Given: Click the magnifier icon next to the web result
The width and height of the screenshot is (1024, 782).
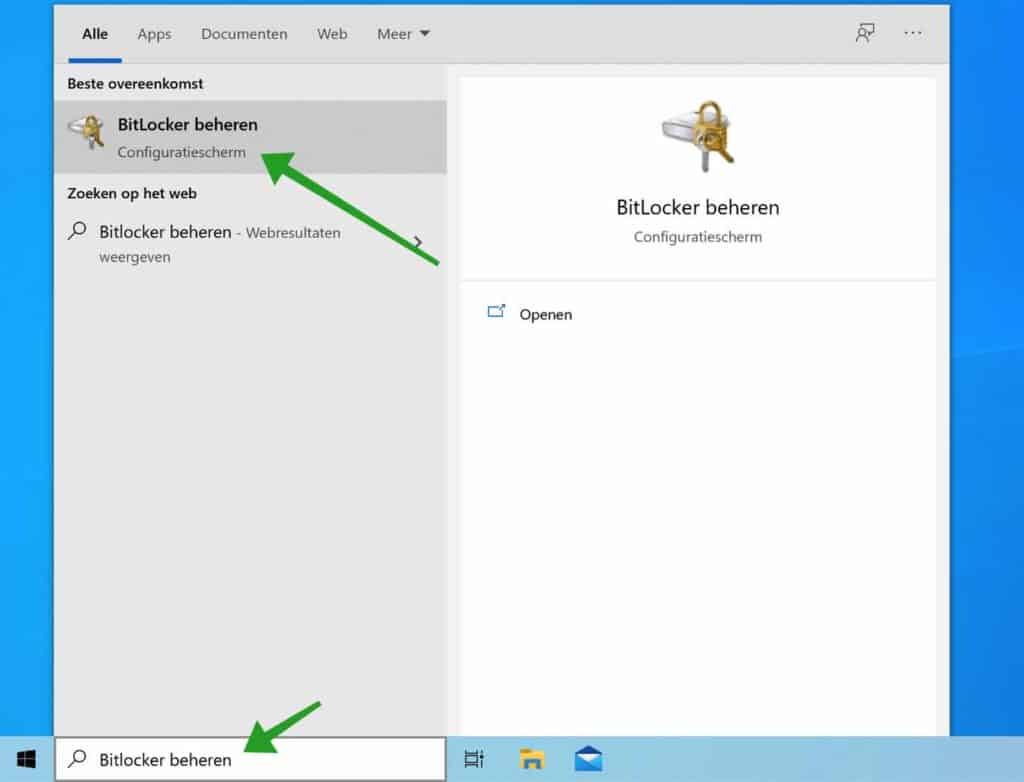Looking at the screenshot, I should tap(75, 231).
